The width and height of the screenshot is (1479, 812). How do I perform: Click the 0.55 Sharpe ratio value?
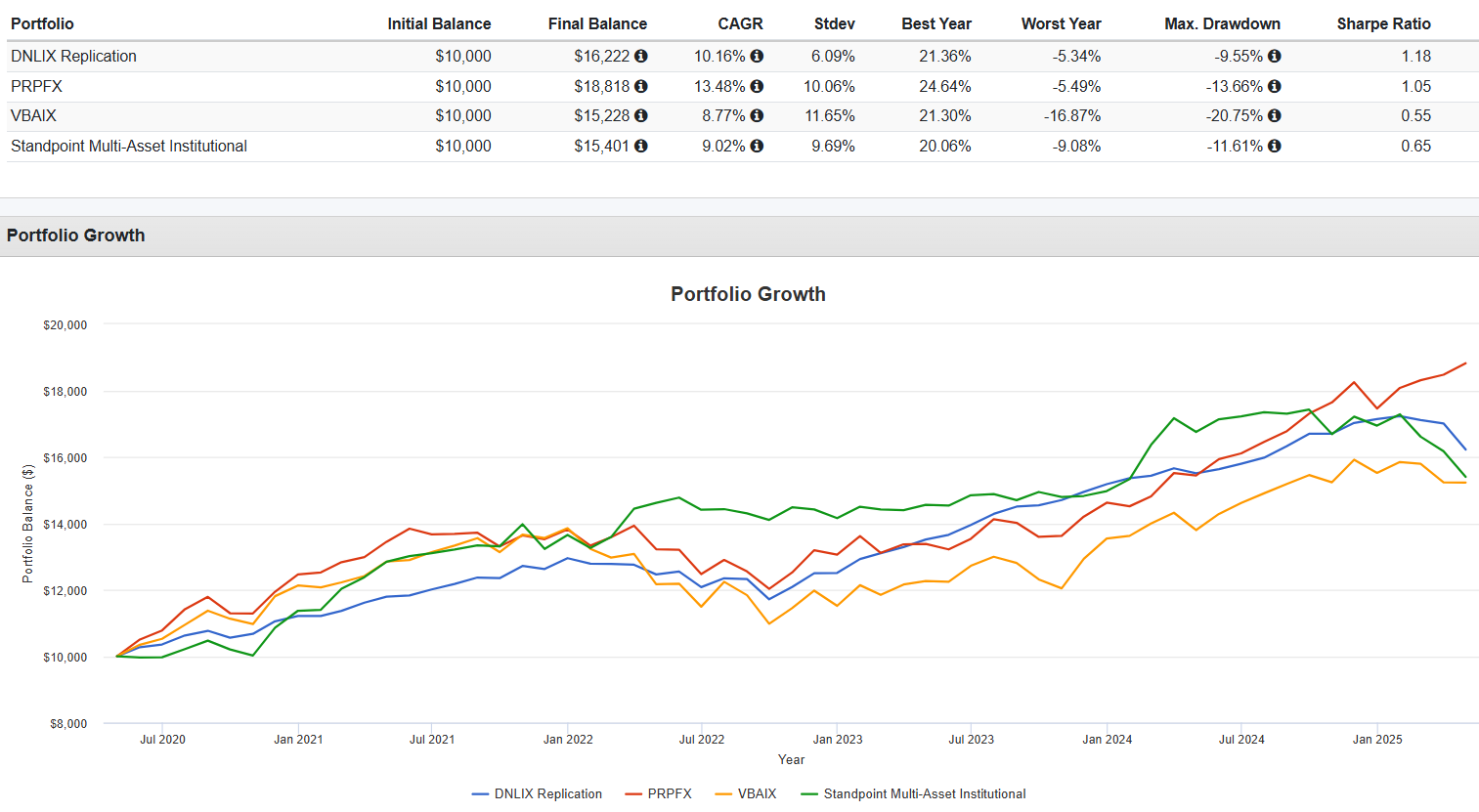(x=1415, y=115)
